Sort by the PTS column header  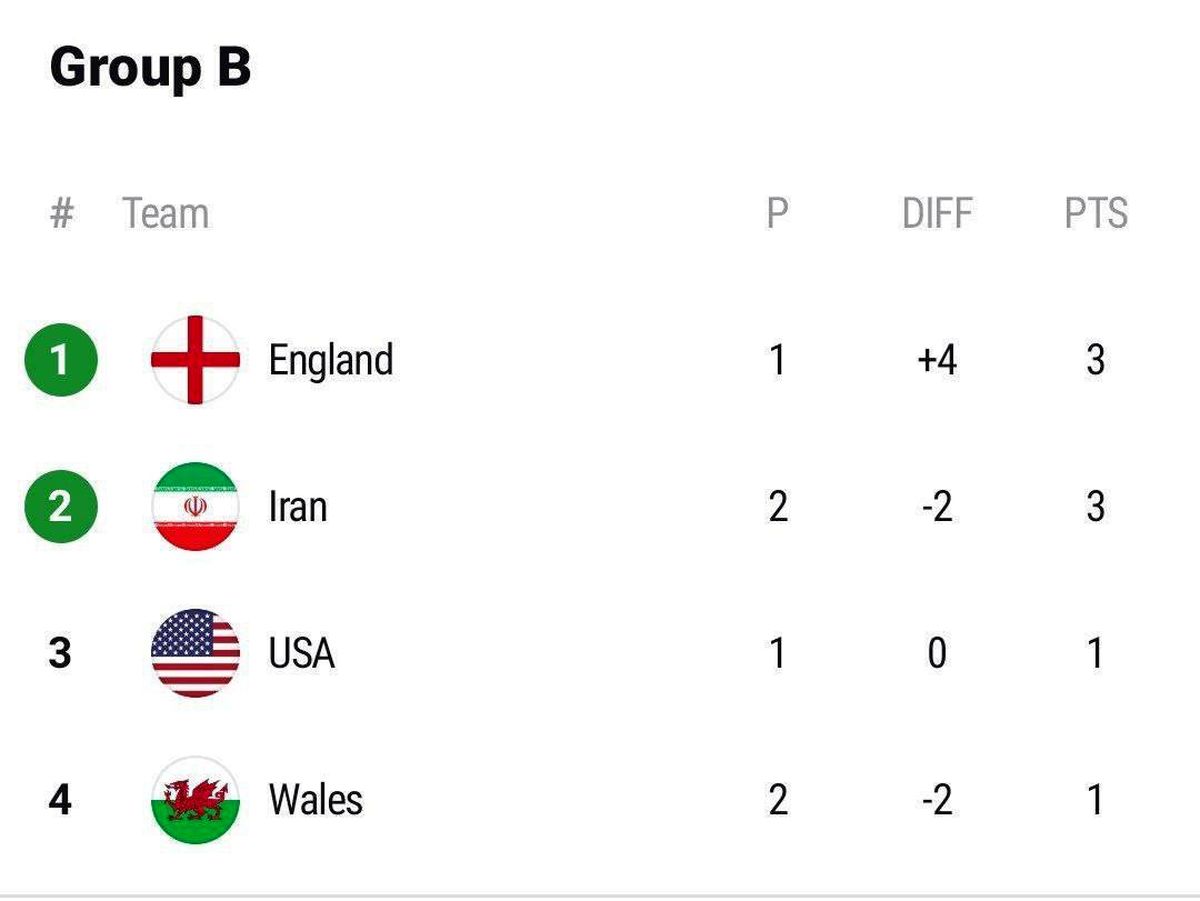(x=1096, y=213)
